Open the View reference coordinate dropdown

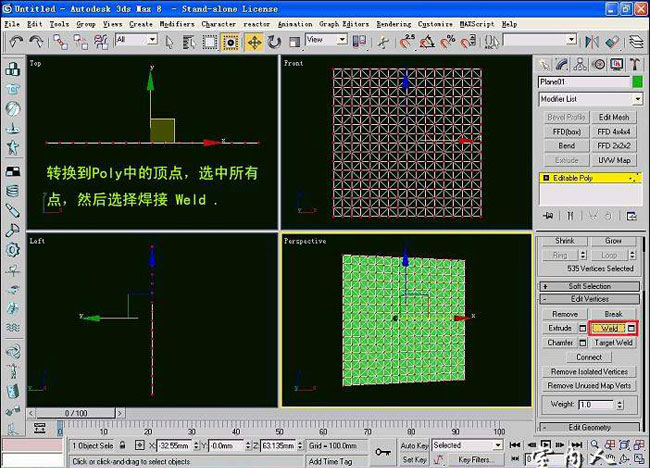click(x=326, y=39)
